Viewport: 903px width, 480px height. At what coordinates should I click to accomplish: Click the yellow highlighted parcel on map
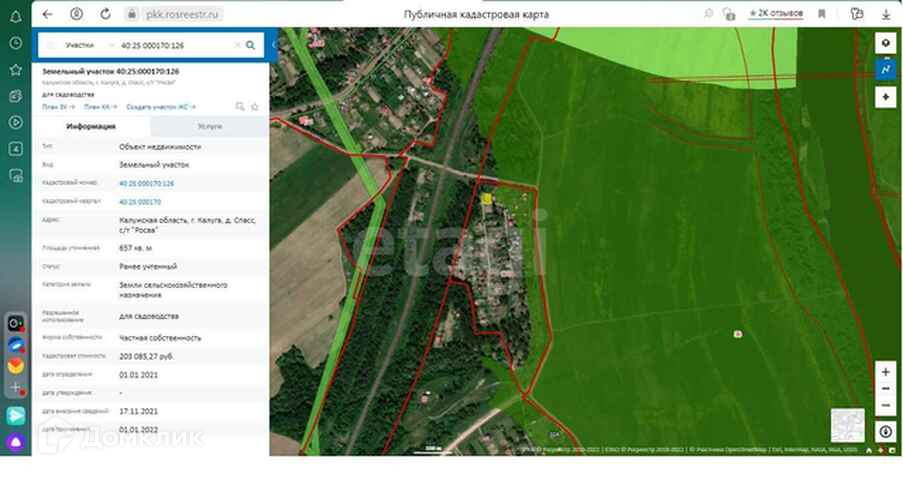pyautogui.click(x=487, y=199)
